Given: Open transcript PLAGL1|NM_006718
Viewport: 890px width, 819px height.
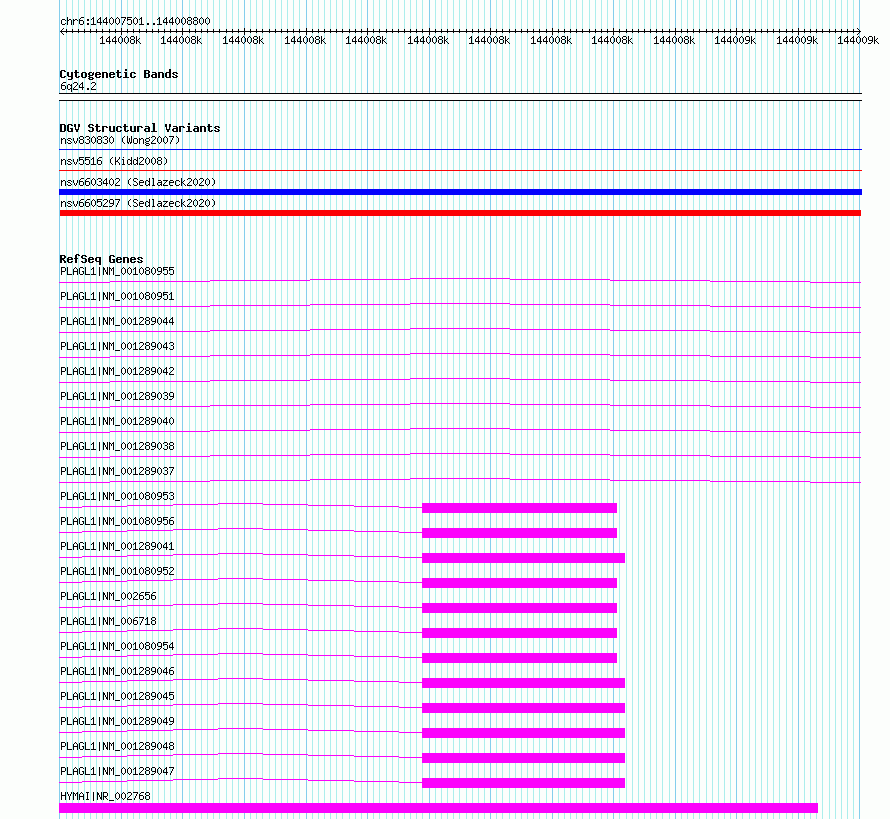Looking at the screenshot, I should coord(108,621).
